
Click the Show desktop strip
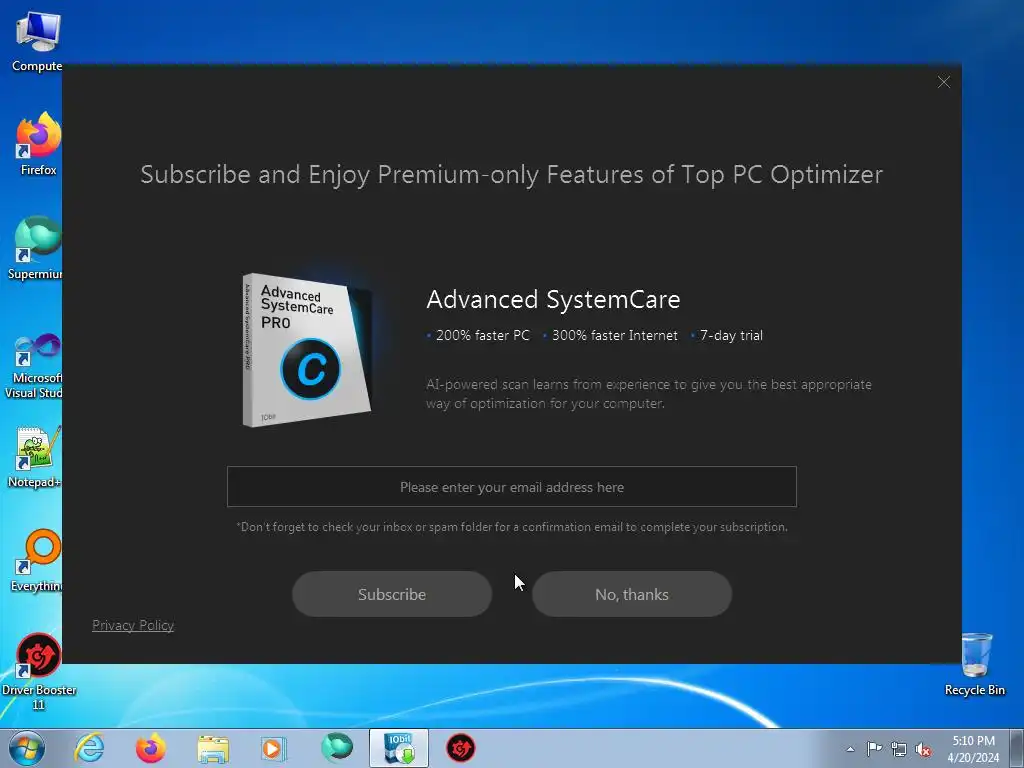(1017, 748)
